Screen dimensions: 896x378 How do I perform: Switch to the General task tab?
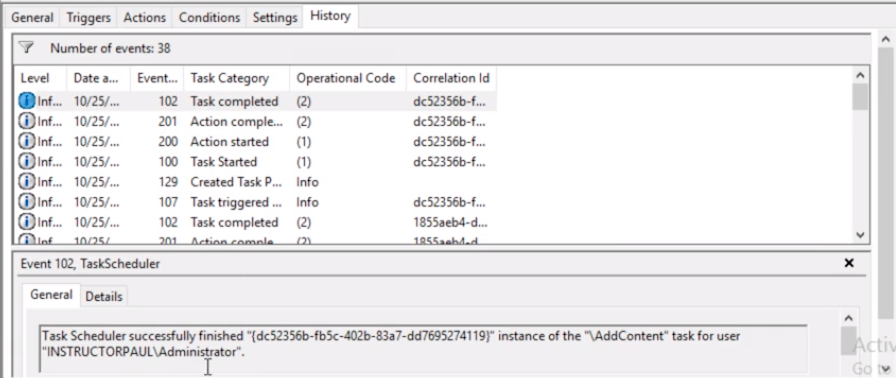coord(32,18)
